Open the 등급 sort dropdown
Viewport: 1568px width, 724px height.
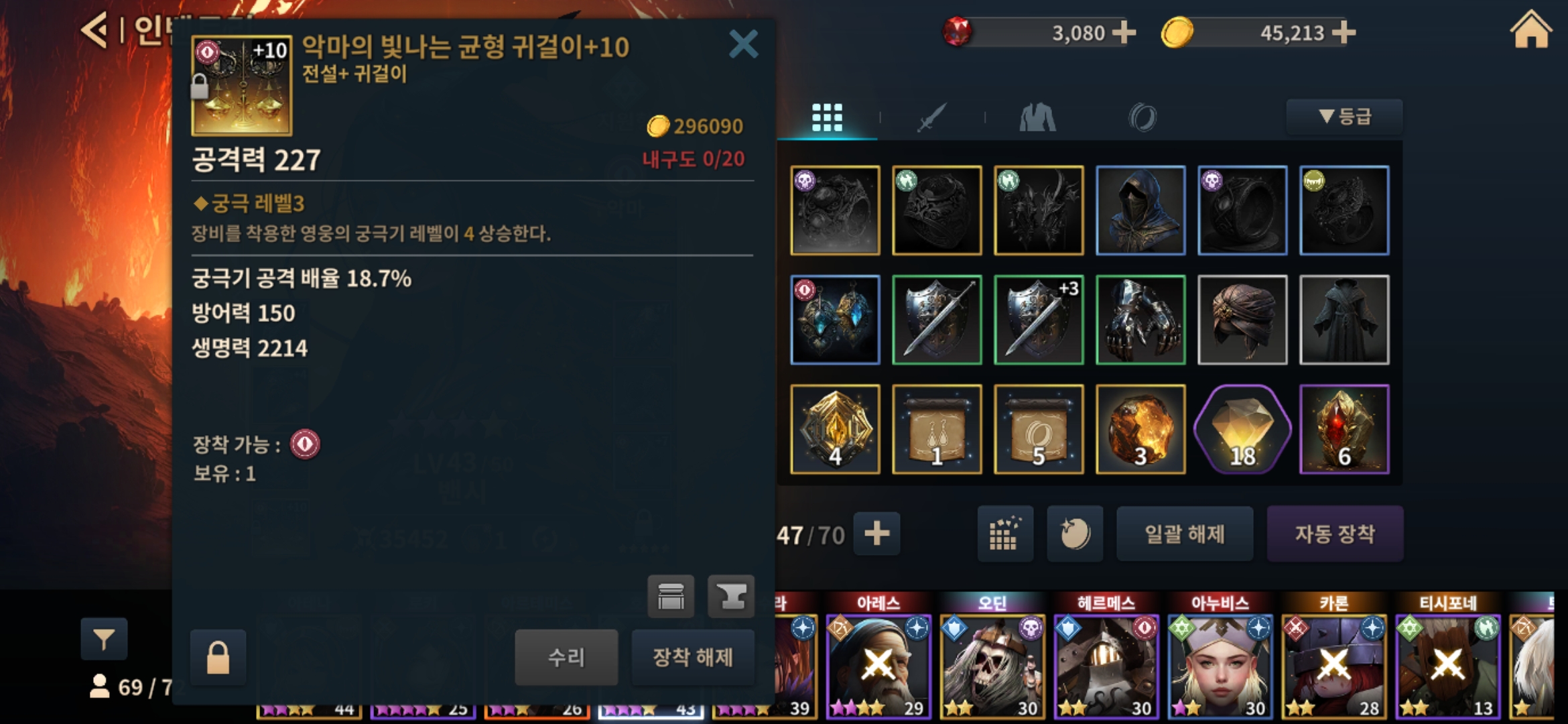tap(1344, 117)
